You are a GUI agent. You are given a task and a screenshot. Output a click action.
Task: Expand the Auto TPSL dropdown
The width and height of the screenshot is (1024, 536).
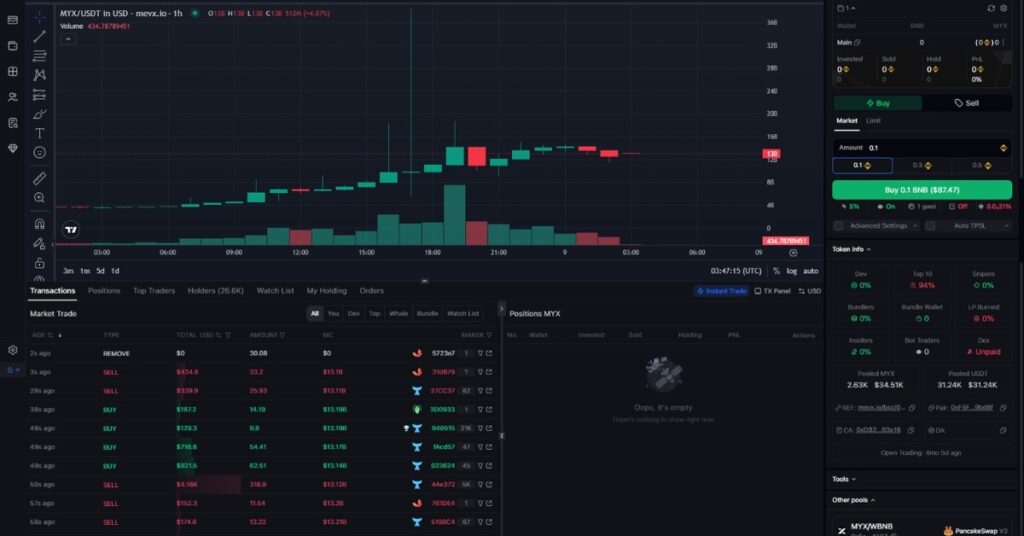(x=1006, y=226)
